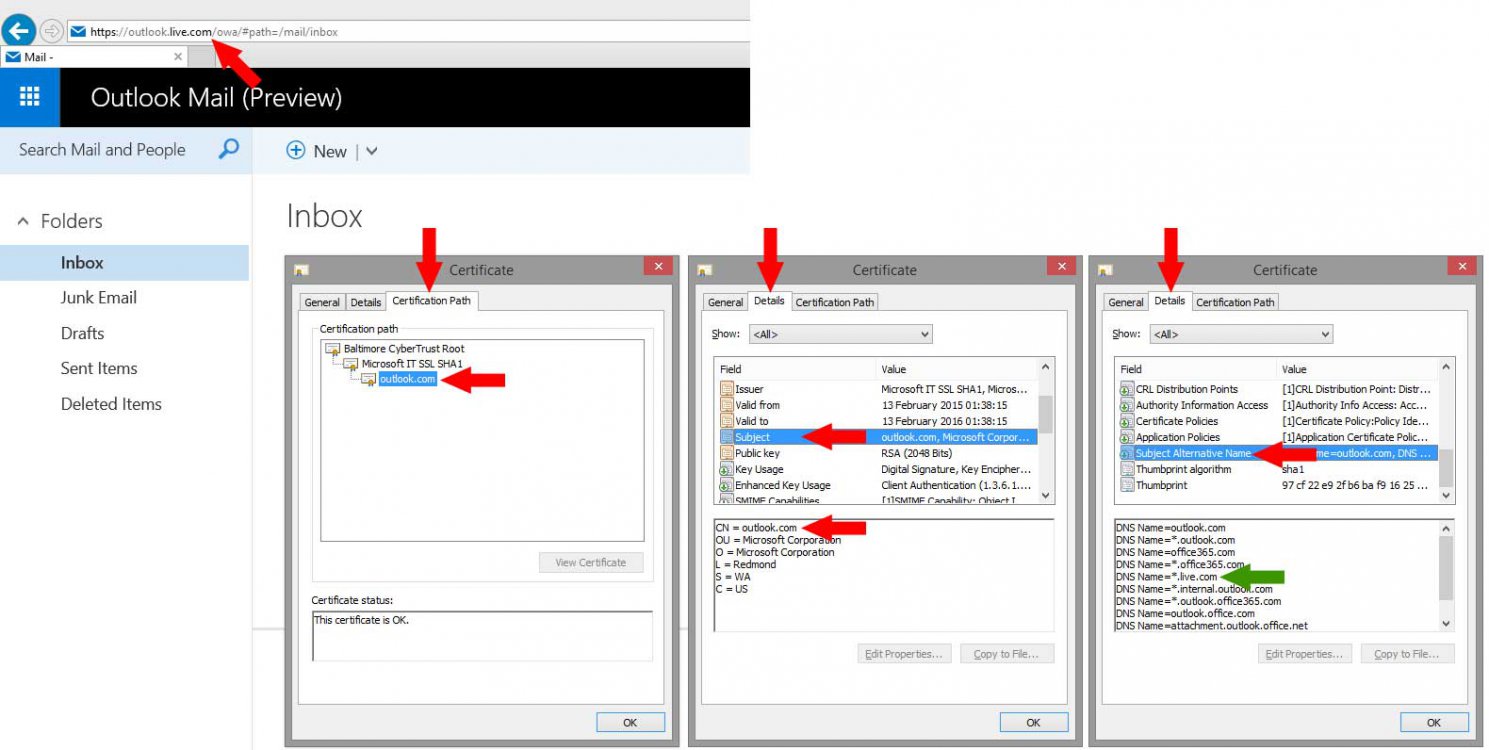Click the browser address bar URL
The width and height of the screenshot is (1489, 750).
point(214,32)
